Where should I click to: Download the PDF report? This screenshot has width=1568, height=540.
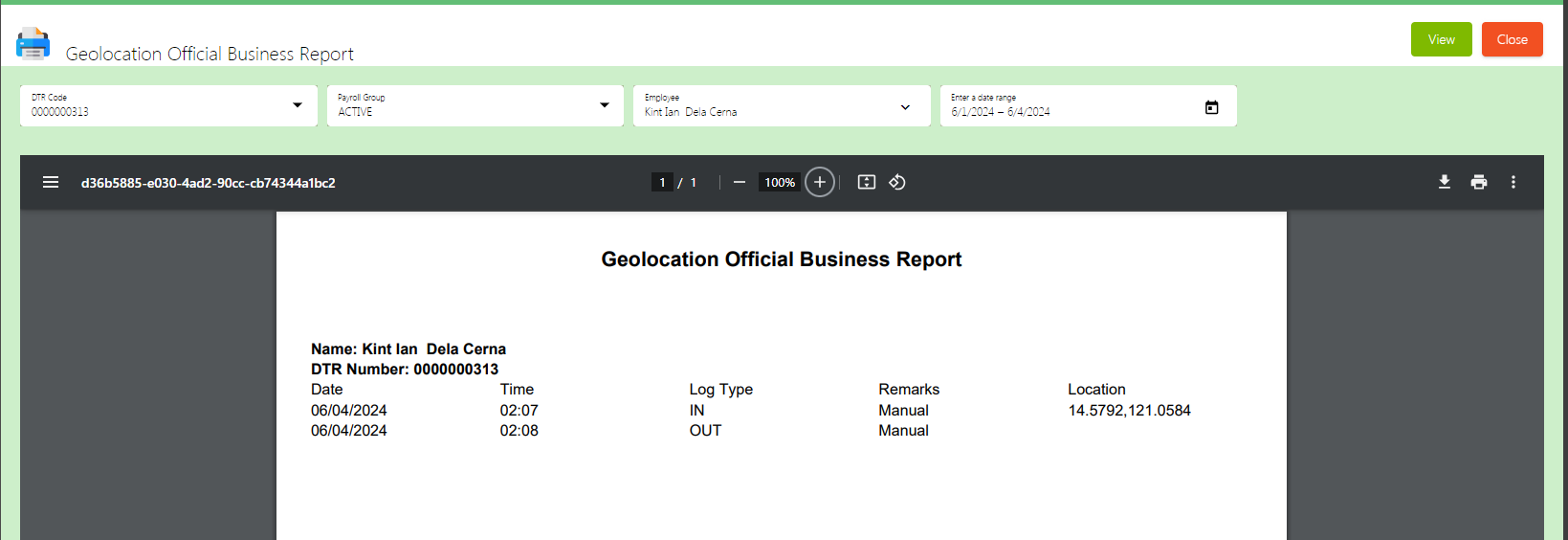click(1445, 182)
